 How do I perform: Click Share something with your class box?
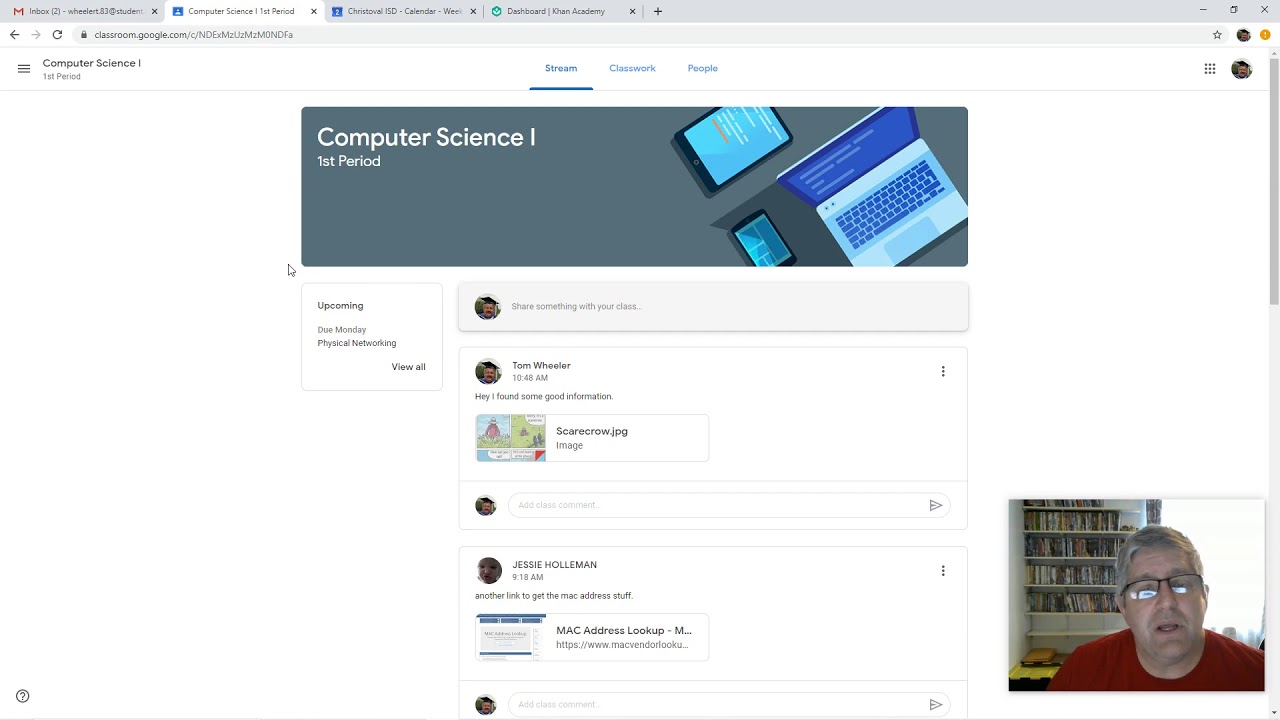click(x=713, y=307)
